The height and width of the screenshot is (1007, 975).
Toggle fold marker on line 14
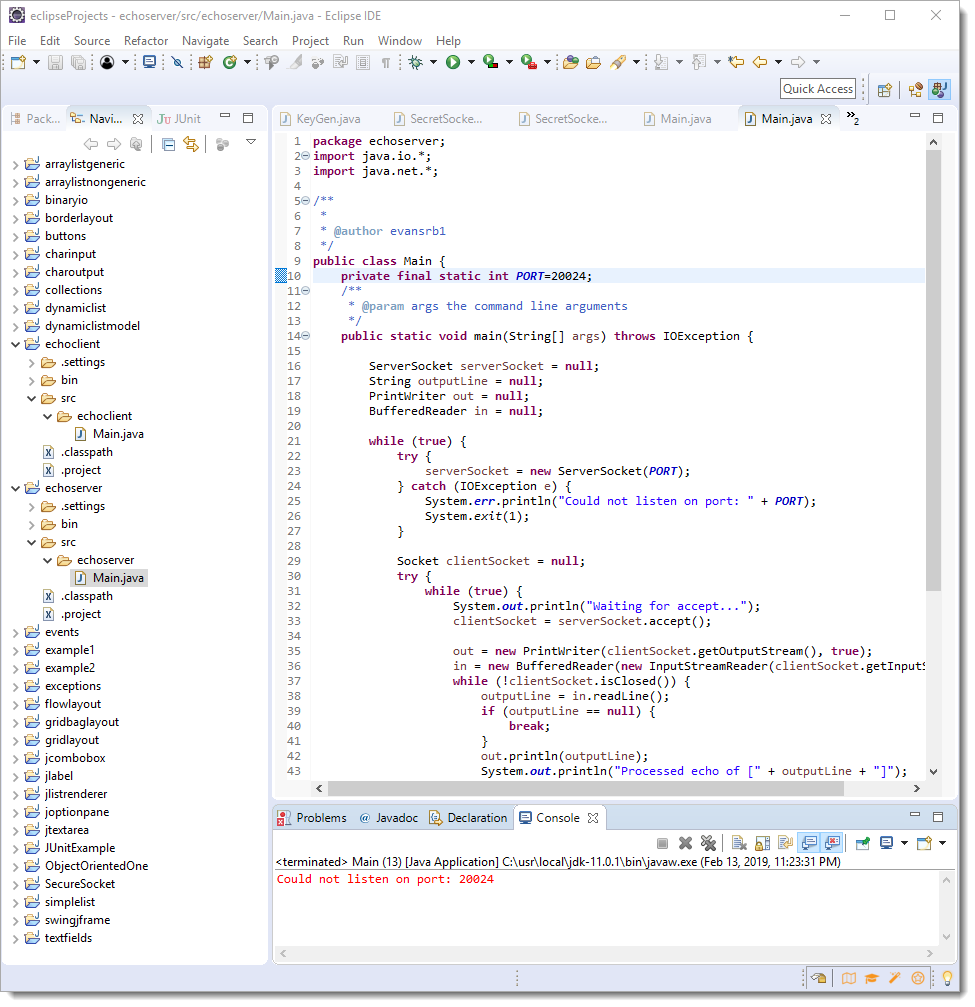pyautogui.click(x=306, y=336)
